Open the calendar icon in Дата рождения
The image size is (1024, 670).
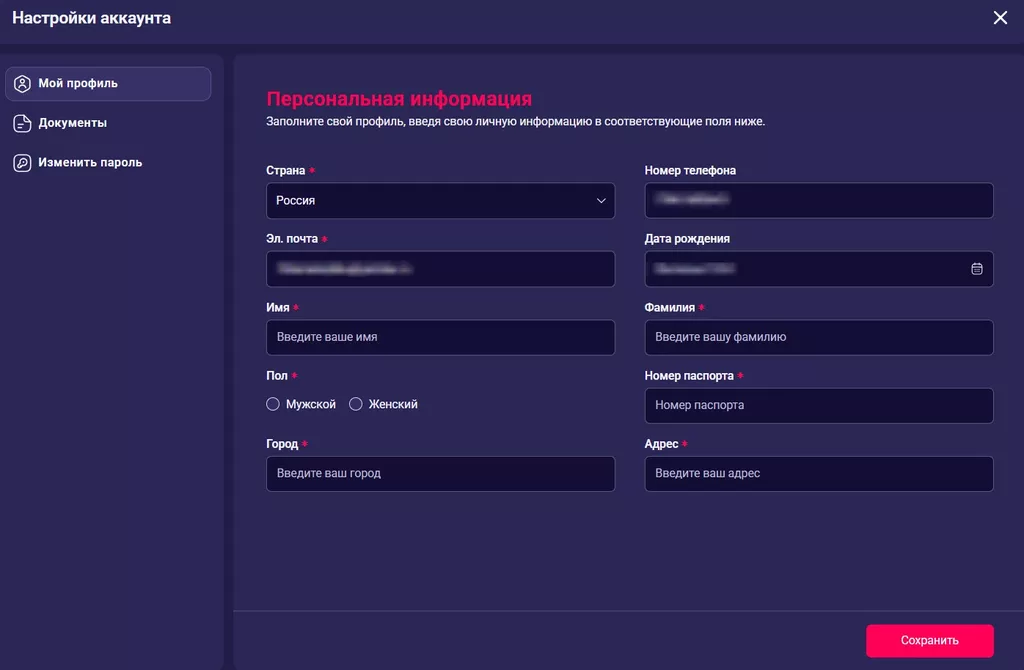pyautogui.click(x=977, y=269)
